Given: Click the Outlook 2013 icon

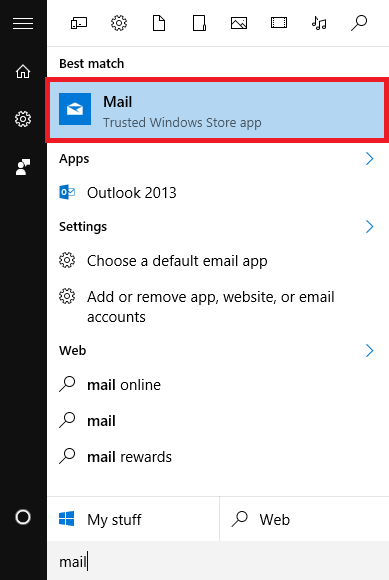Looking at the screenshot, I should coord(67,193).
